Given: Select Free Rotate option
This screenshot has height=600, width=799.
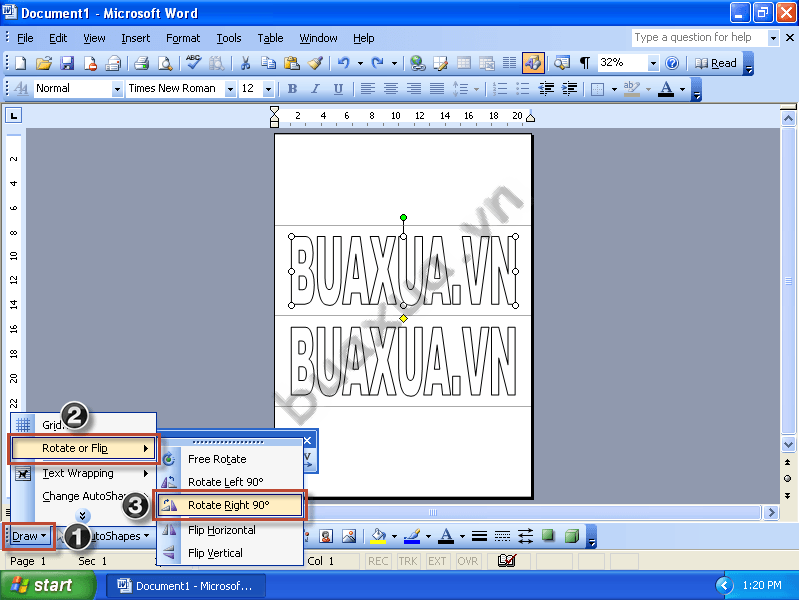Looking at the screenshot, I should pos(230,459).
